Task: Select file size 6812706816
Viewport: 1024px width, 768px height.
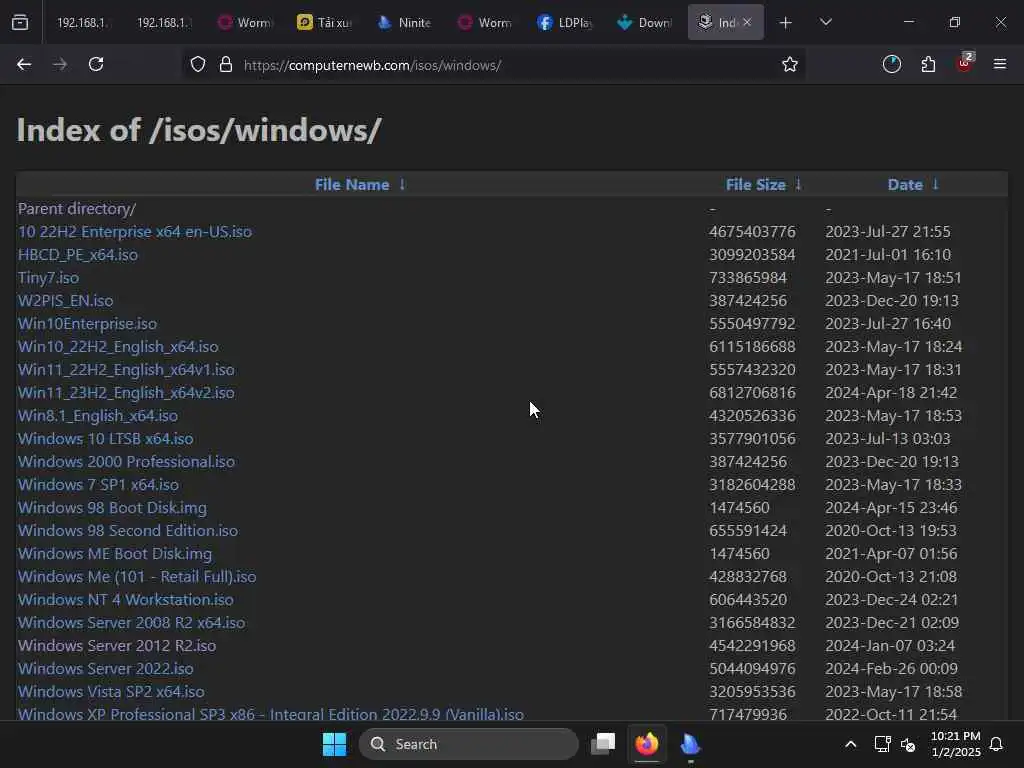Action: point(752,392)
